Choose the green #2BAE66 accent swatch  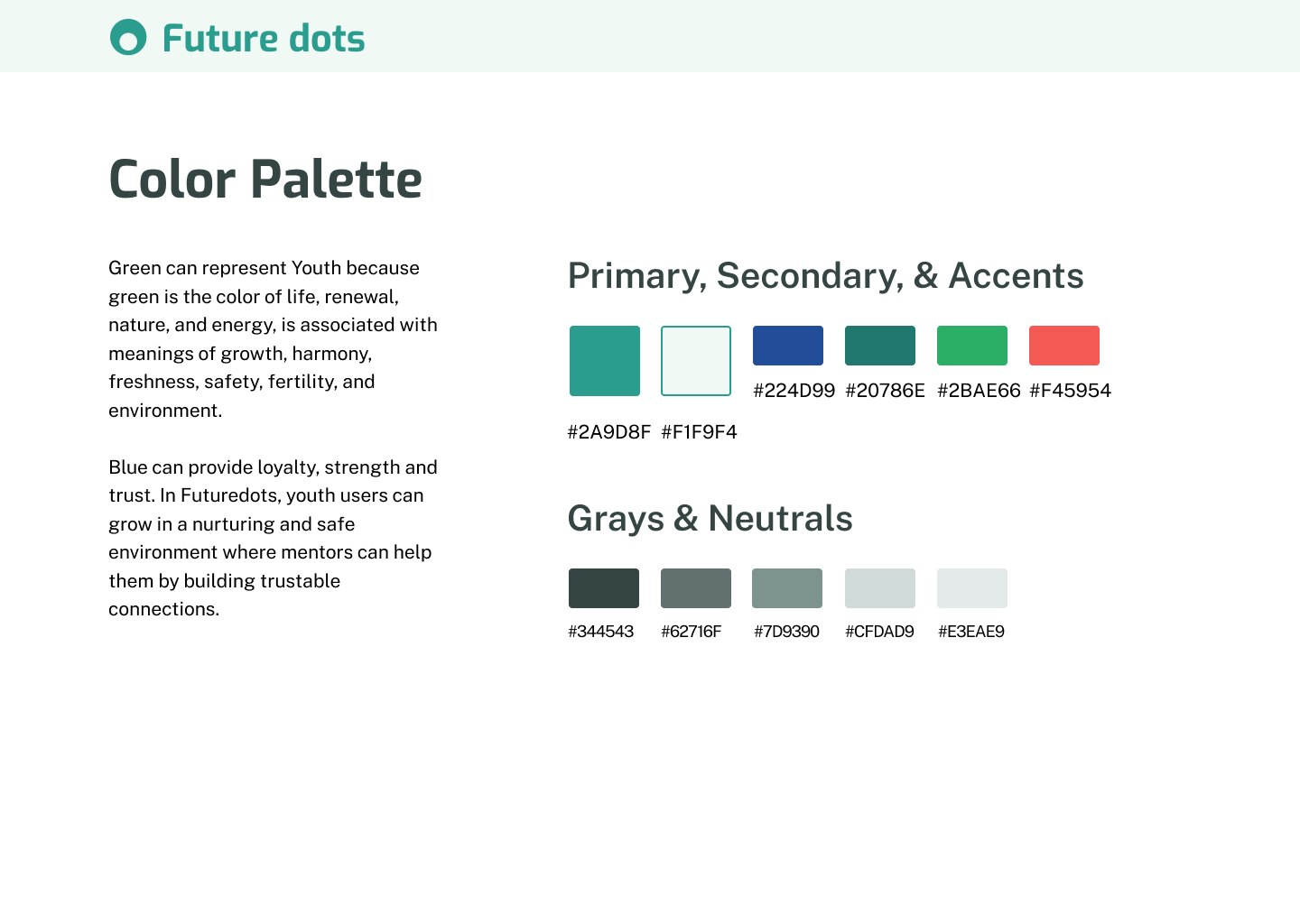(x=972, y=346)
